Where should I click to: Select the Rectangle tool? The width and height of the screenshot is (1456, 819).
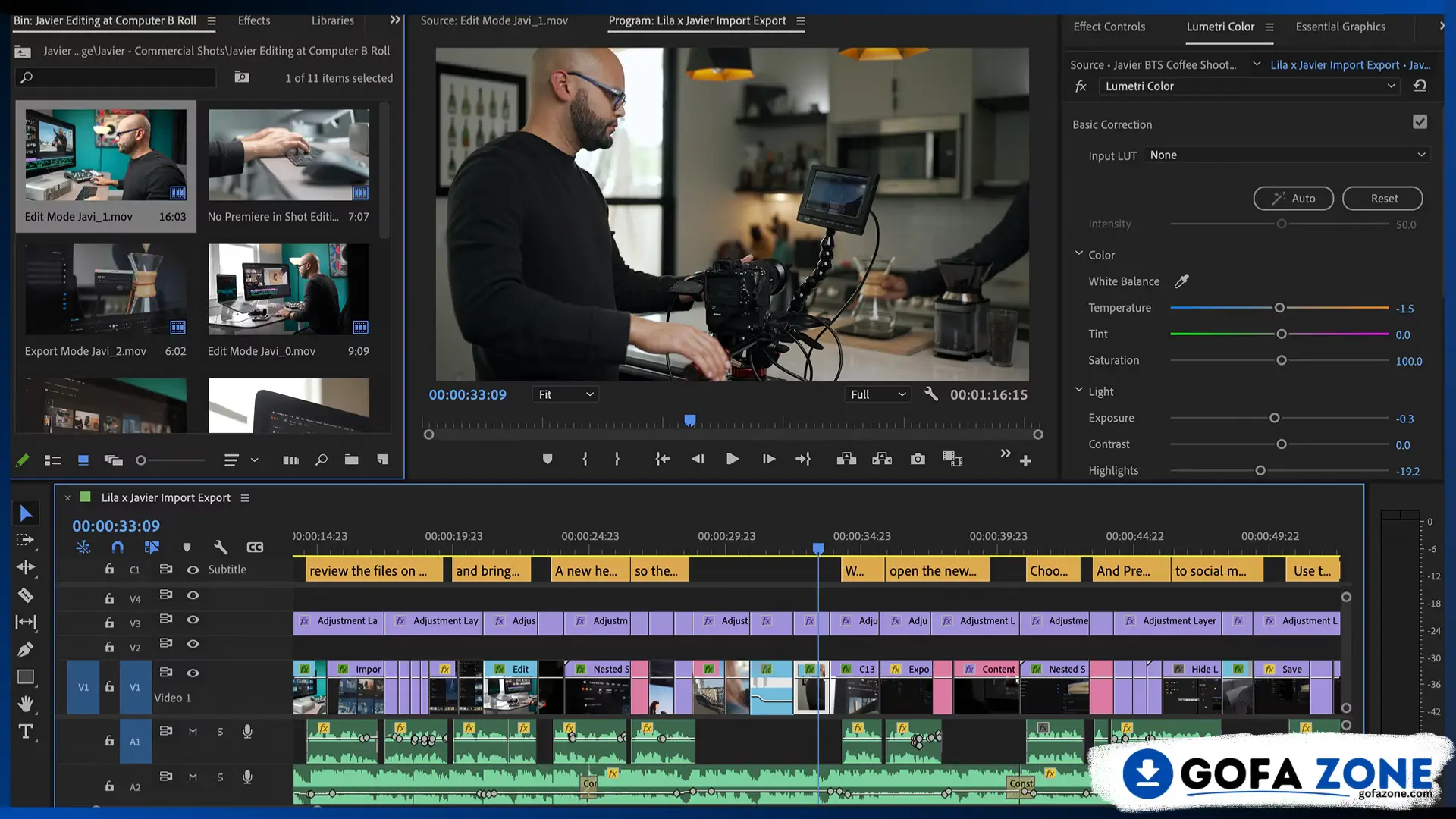[x=25, y=676]
